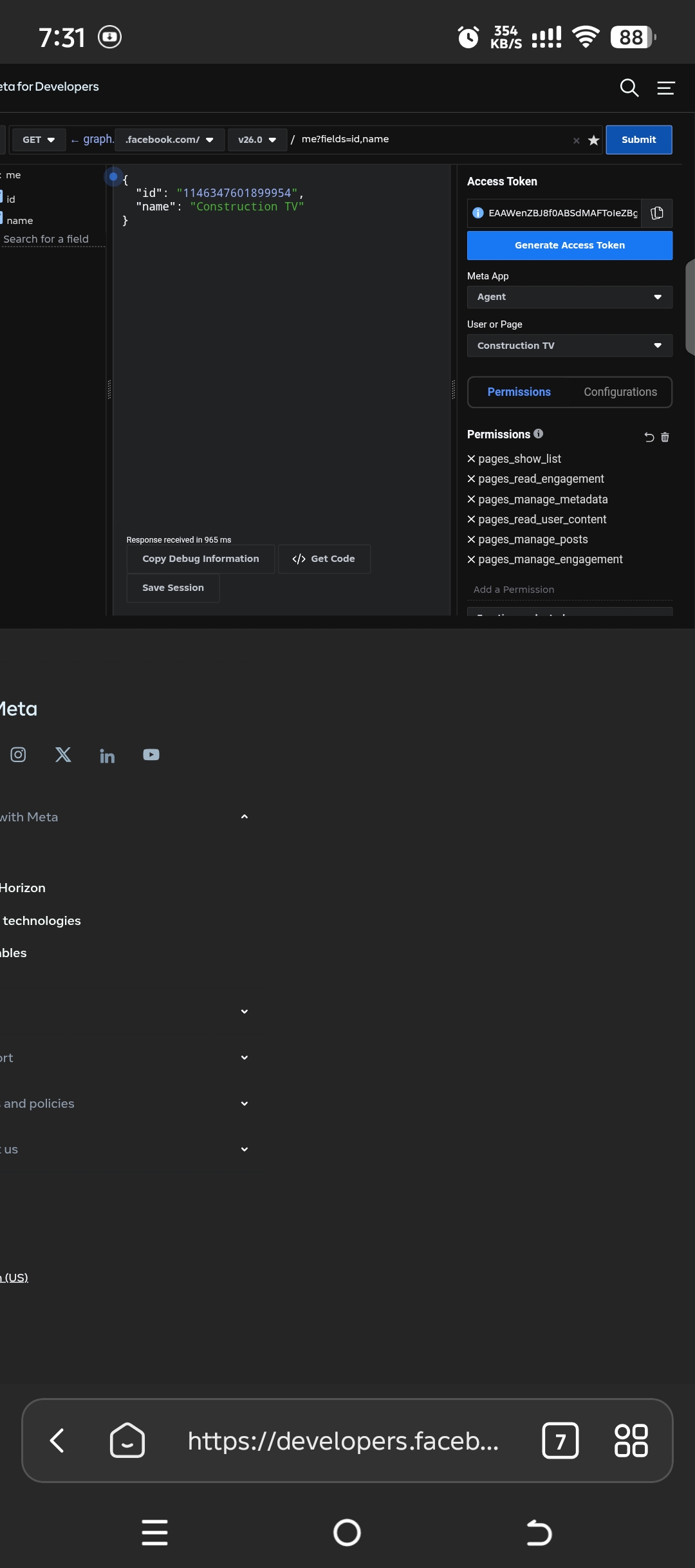Viewport: 695px width, 1568px height.
Task: Open the v26.0 API version dropdown
Action: click(x=257, y=140)
